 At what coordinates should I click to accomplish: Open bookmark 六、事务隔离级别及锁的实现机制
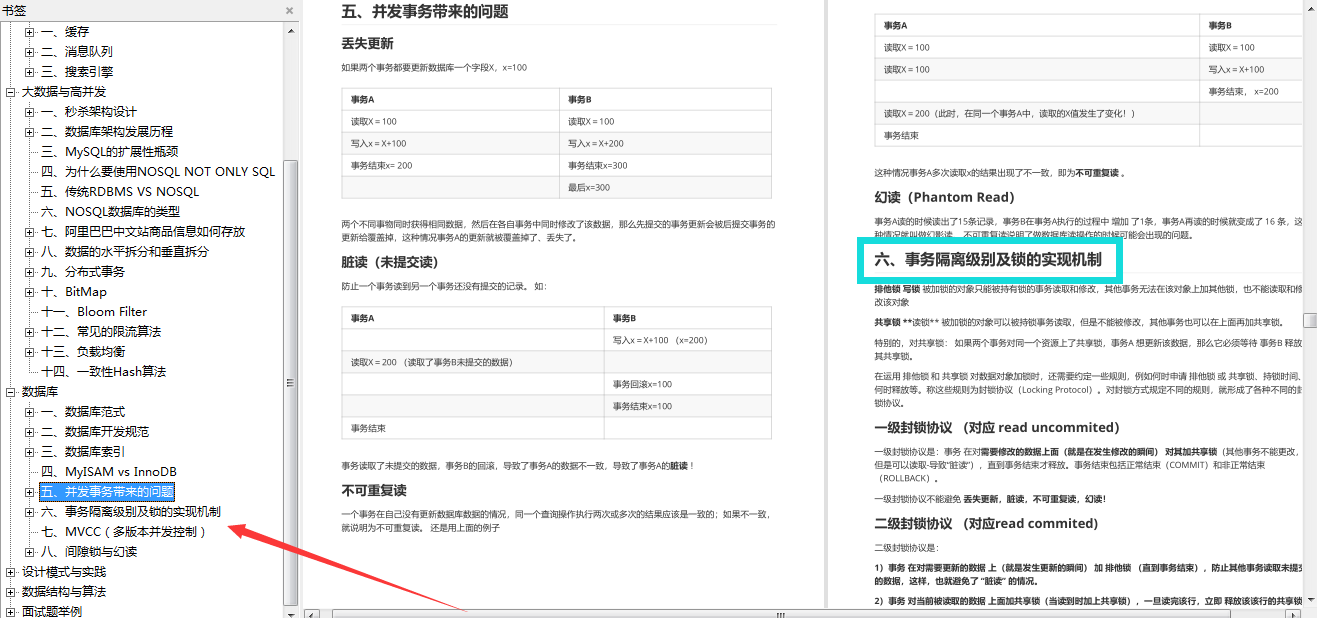click(131, 512)
